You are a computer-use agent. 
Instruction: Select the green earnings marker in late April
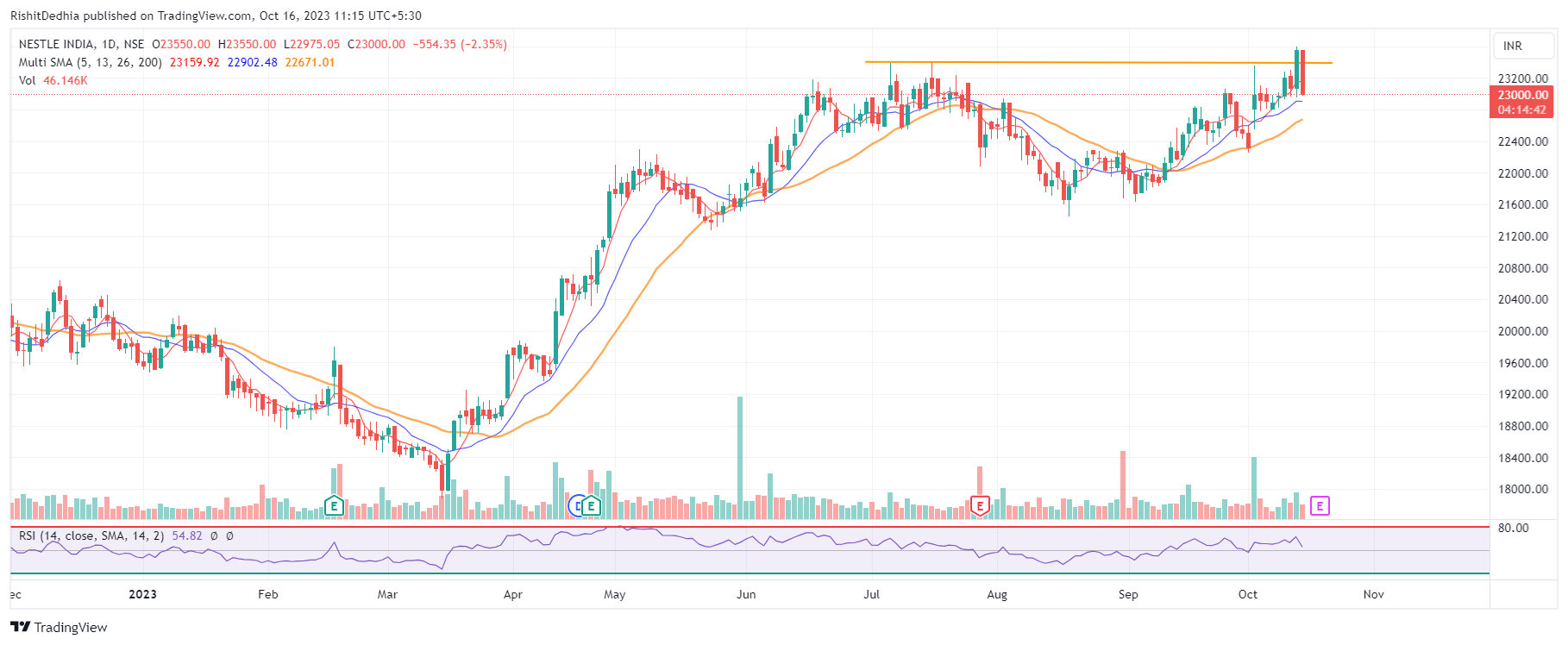pos(592,506)
